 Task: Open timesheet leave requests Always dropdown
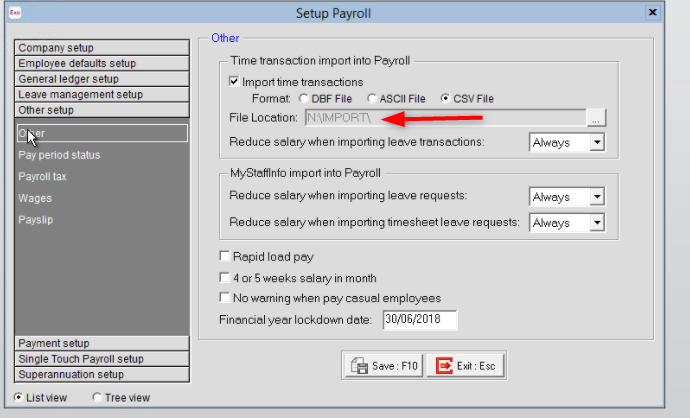pyautogui.click(x=597, y=223)
